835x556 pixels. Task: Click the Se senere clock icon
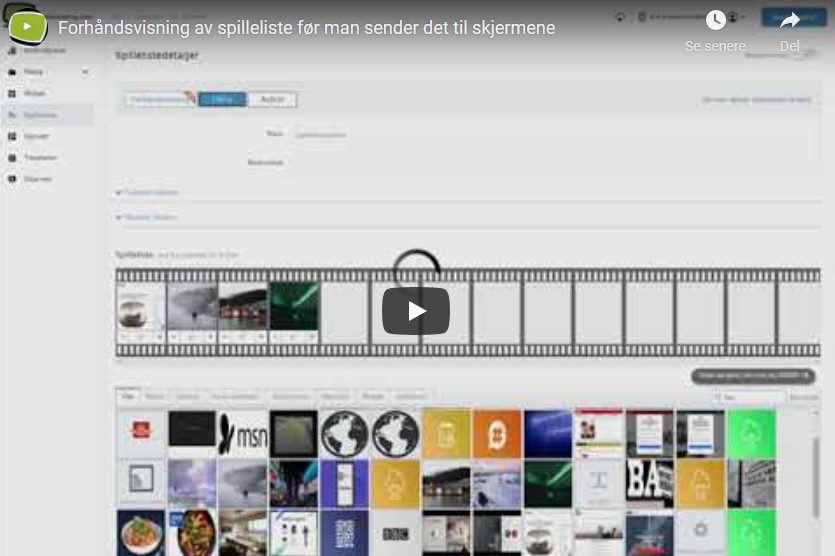(x=715, y=21)
